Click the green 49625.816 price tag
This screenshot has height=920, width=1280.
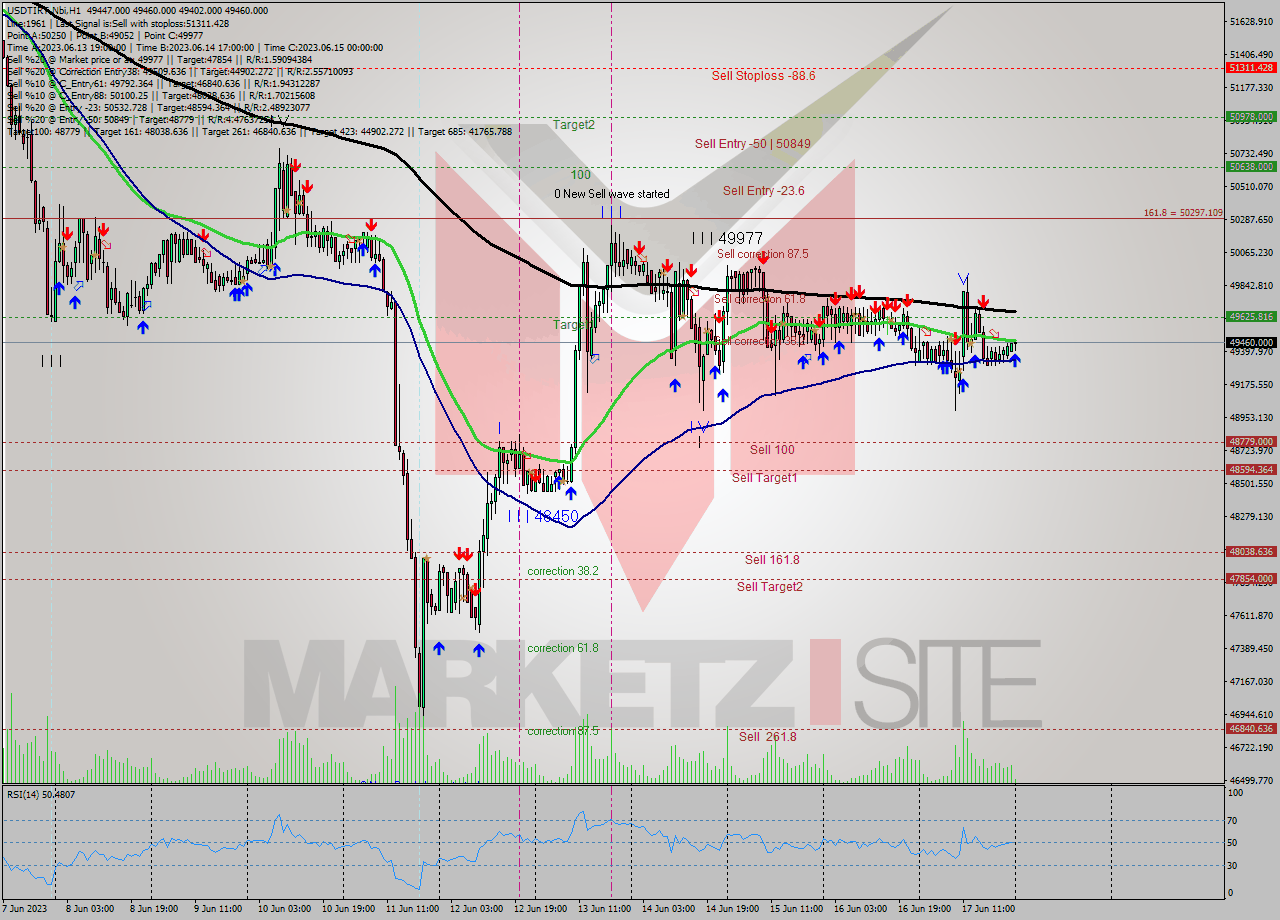[x=1250, y=316]
